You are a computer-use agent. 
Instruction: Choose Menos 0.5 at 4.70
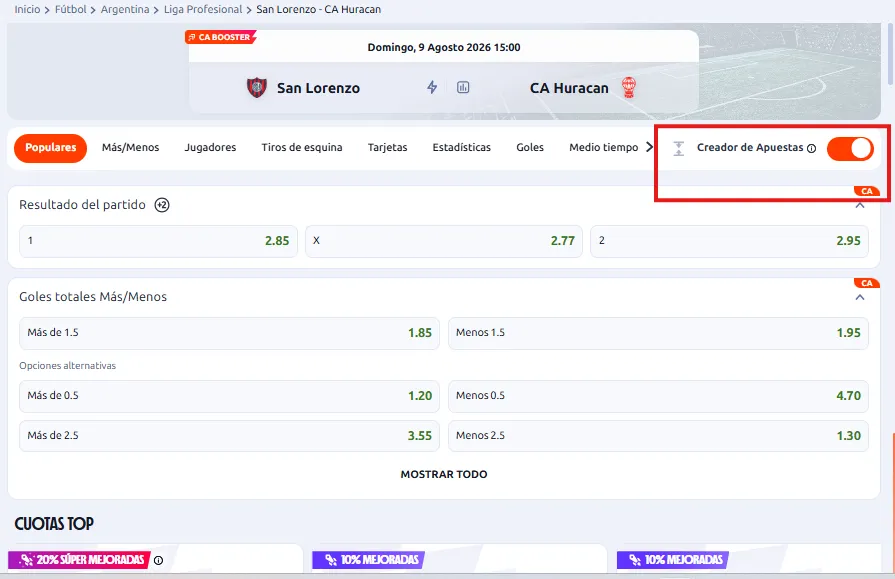(658, 396)
